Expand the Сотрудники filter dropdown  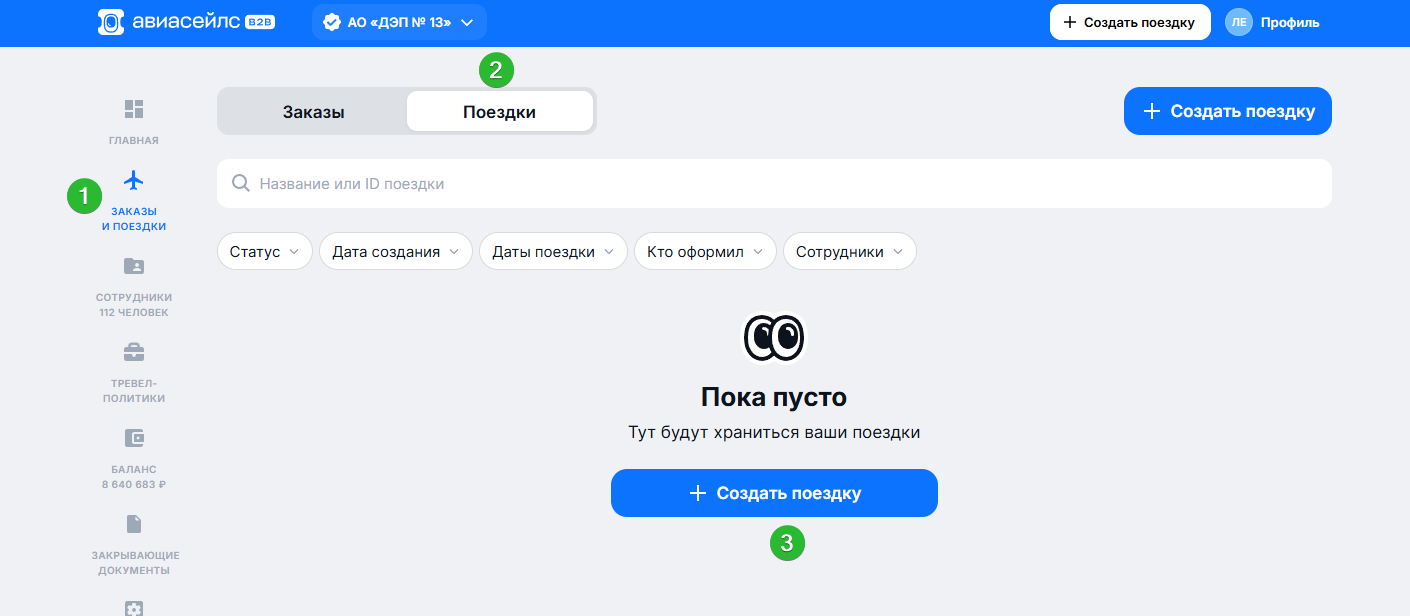pos(849,252)
